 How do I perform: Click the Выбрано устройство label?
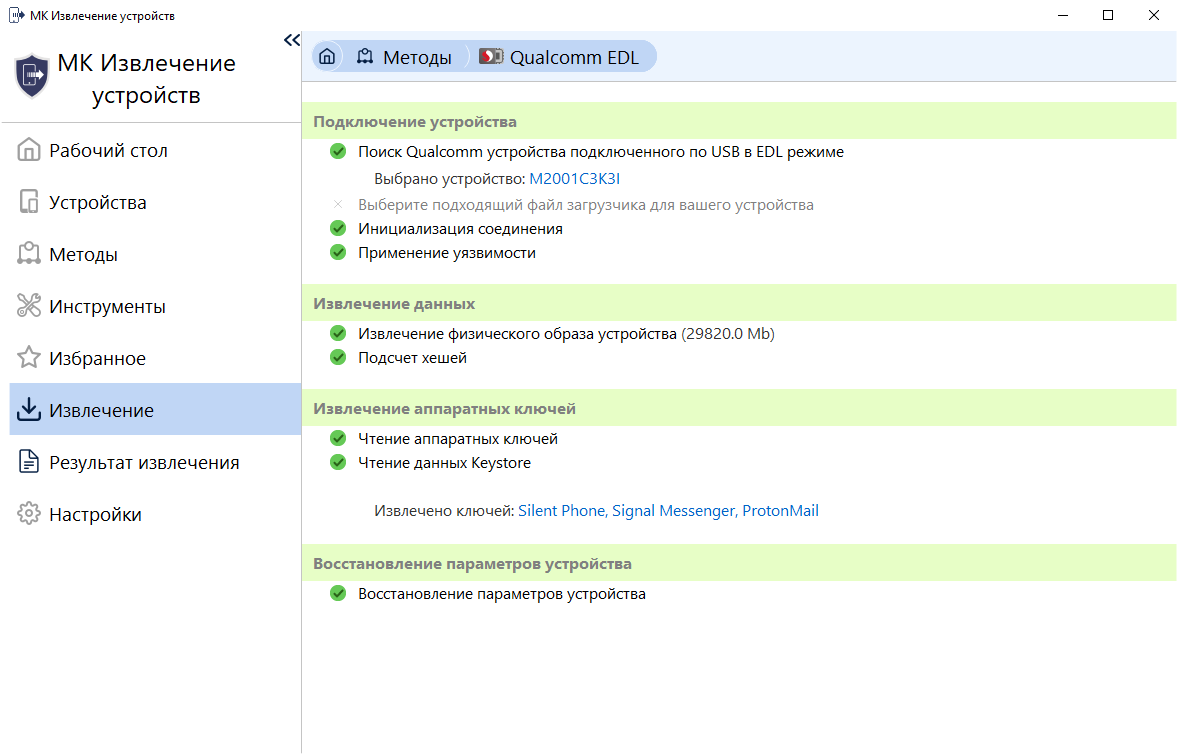point(450,179)
